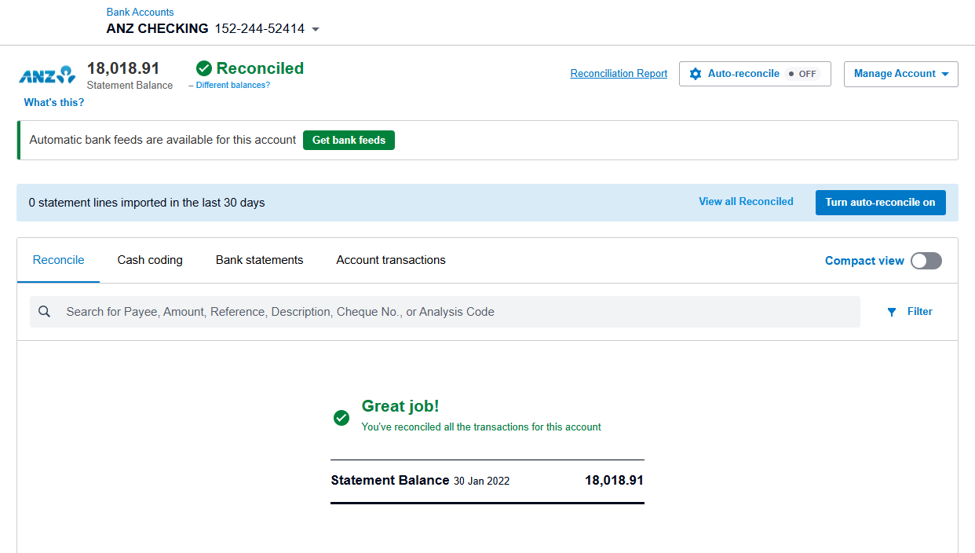Click the Great job! heading
Viewport: 975px width, 553px height.
pyautogui.click(x=400, y=406)
